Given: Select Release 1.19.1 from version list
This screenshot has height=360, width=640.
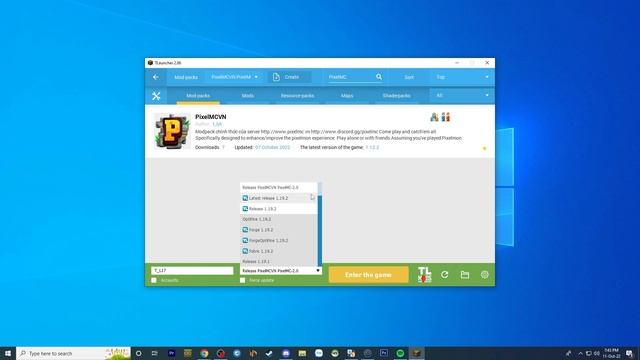Looking at the screenshot, I should pyautogui.click(x=279, y=261).
